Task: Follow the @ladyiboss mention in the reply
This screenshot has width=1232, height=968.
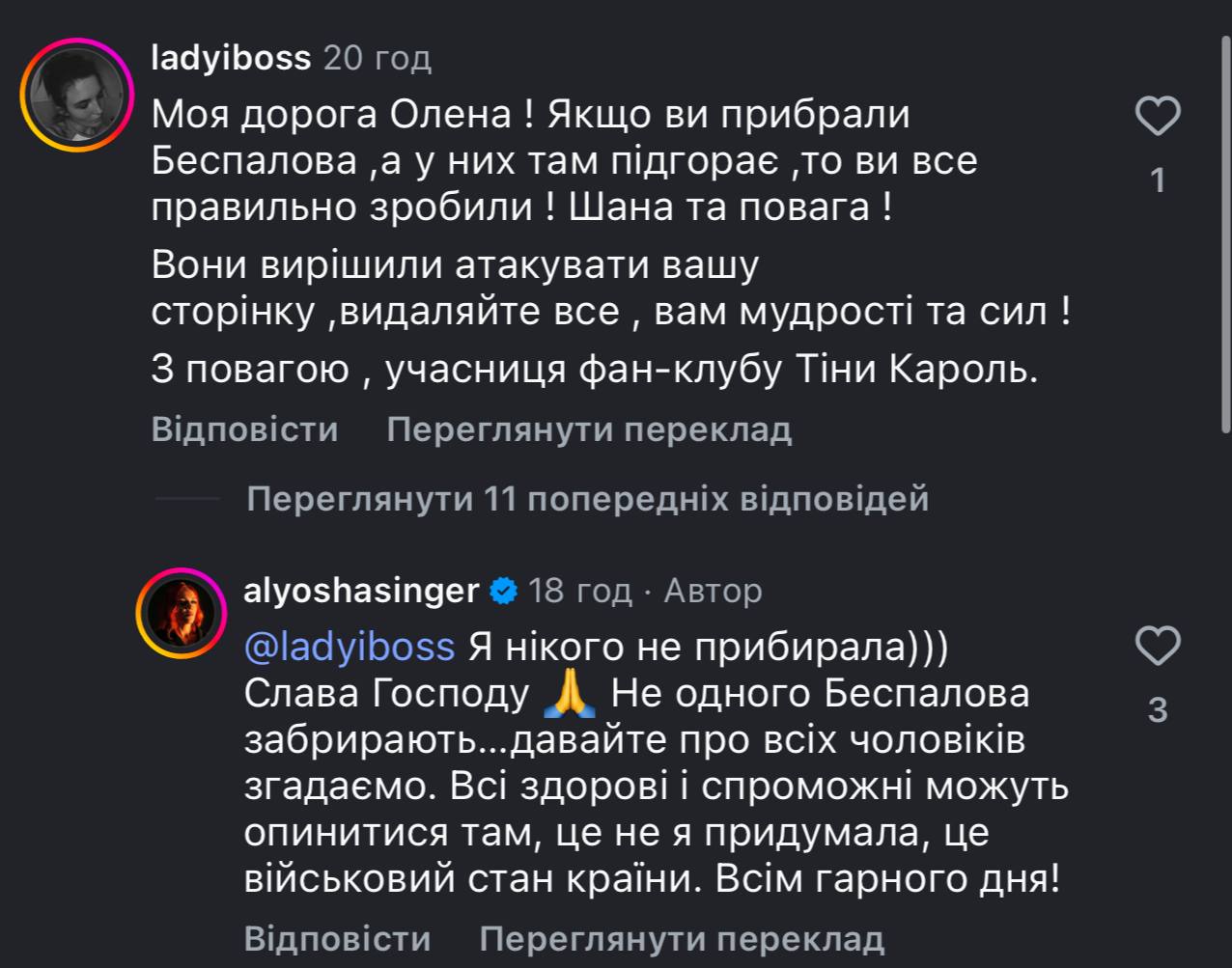Action: 350,646
